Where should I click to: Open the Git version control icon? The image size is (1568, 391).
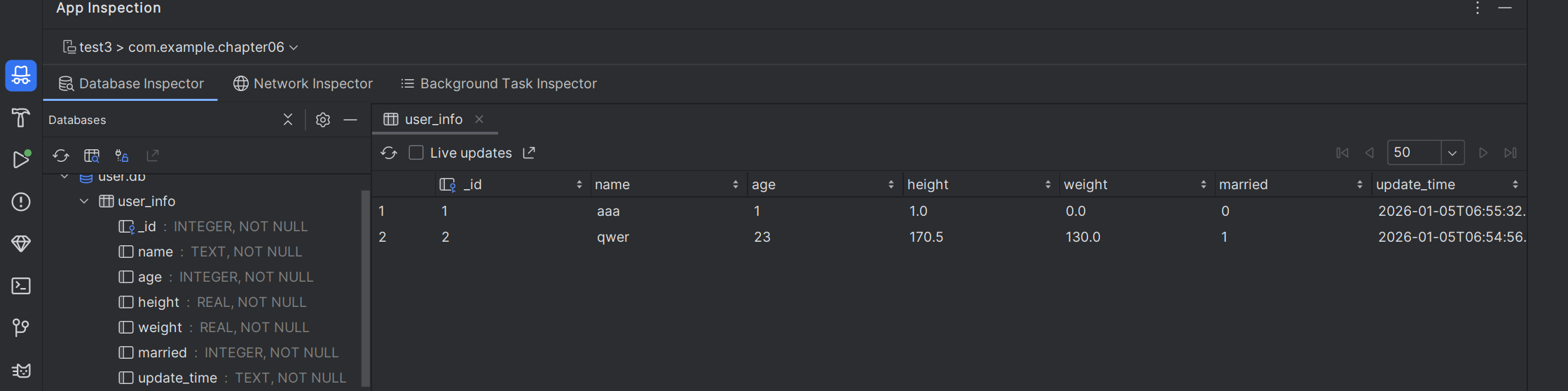tap(21, 328)
